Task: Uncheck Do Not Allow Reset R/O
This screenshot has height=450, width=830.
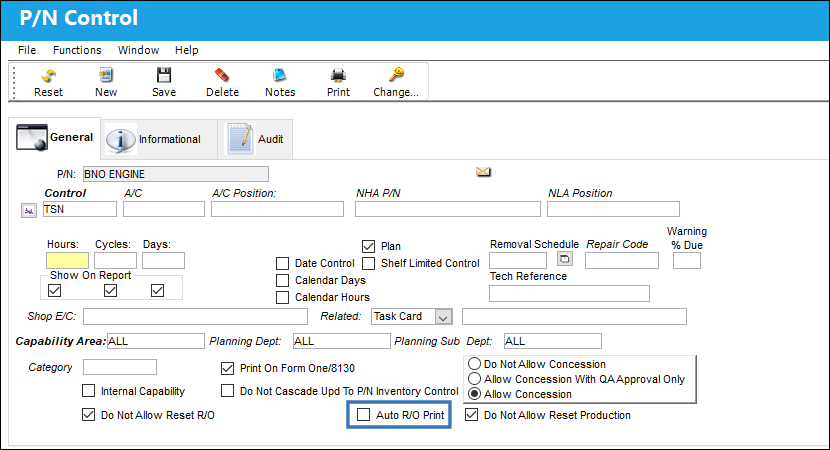Action: click(88, 415)
